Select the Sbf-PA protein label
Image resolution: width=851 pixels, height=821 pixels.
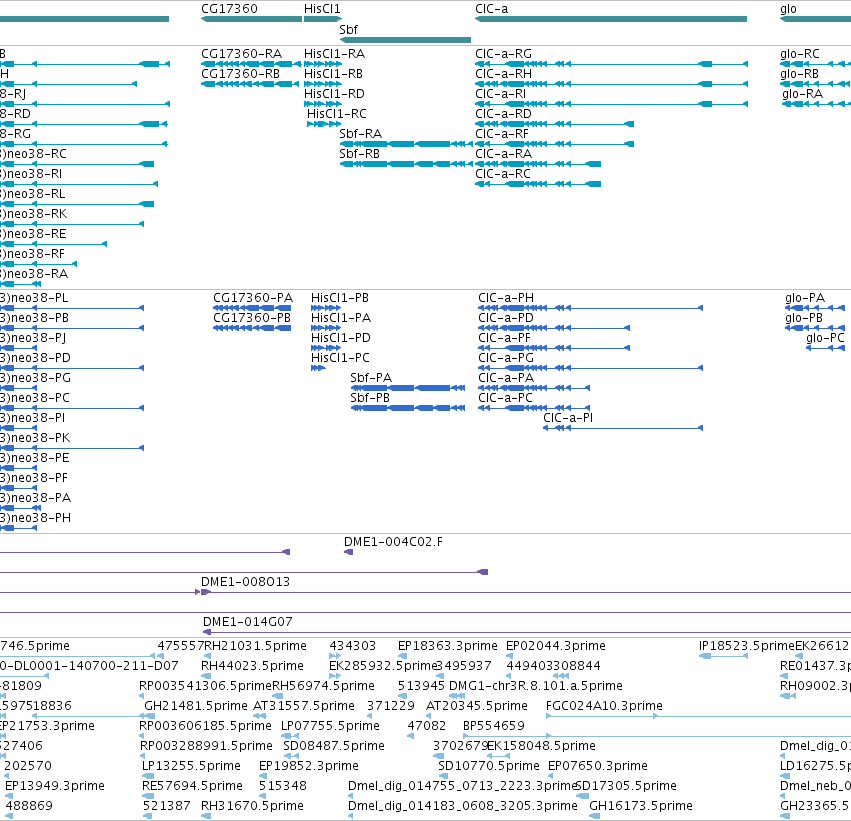(x=371, y=378)
